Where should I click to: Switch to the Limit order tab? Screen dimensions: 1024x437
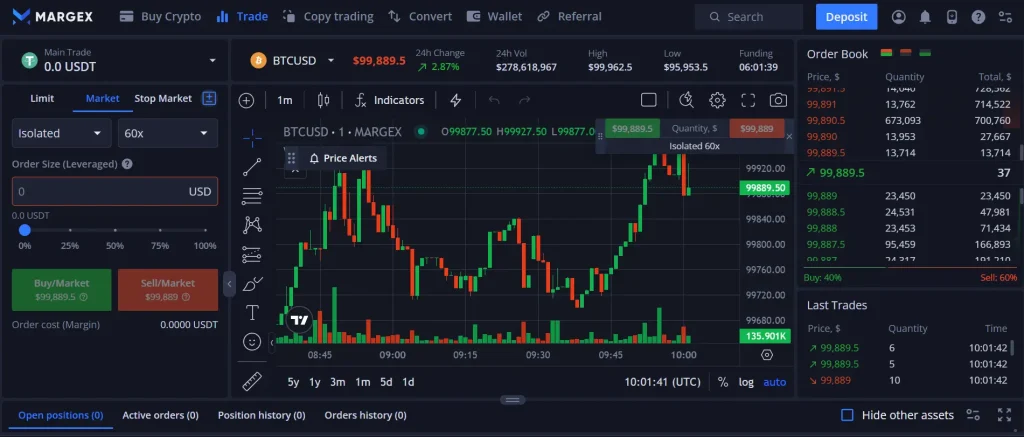pos(42,98)
